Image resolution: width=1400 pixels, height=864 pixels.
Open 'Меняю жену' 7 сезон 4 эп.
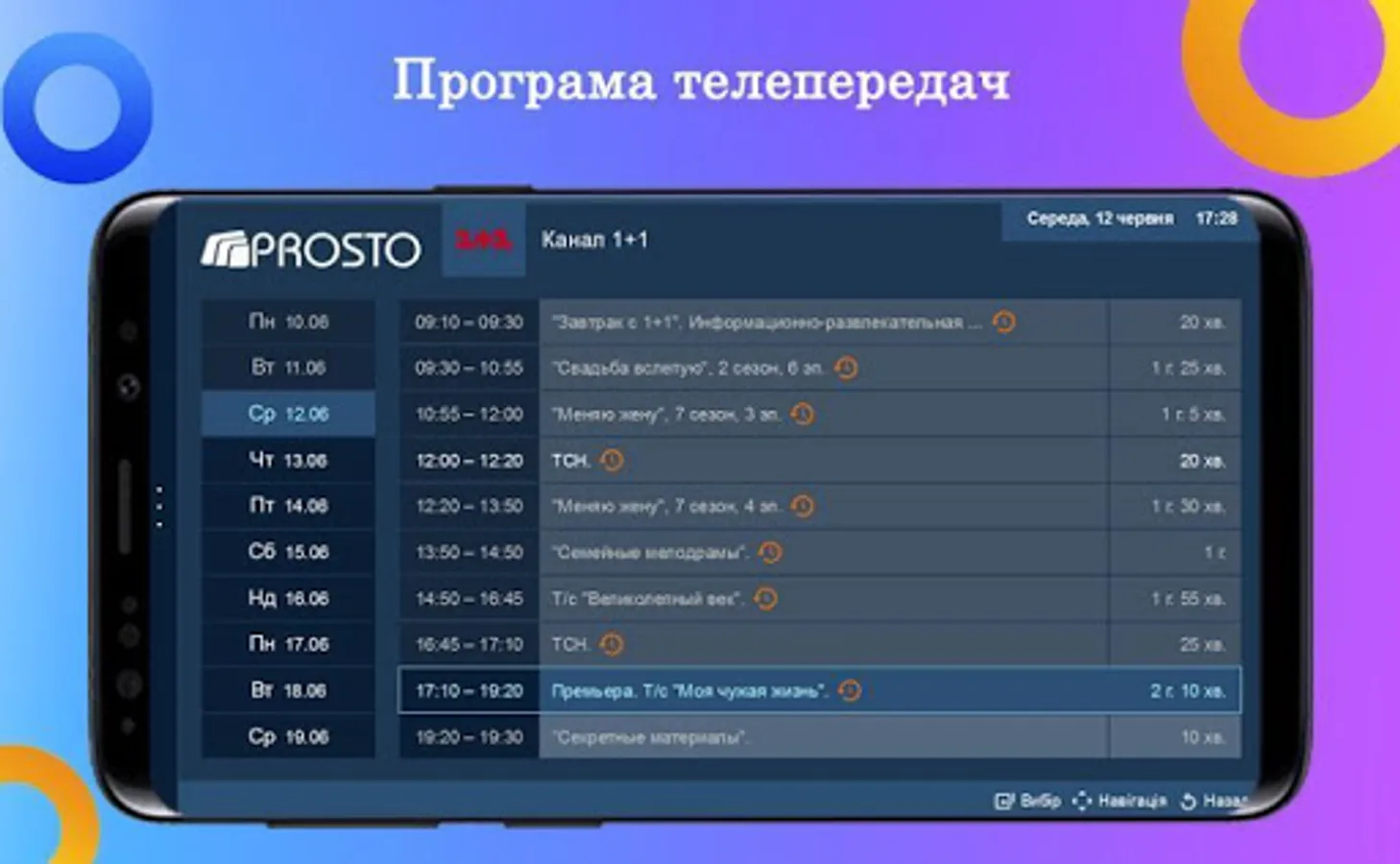(x=666, y=506)
